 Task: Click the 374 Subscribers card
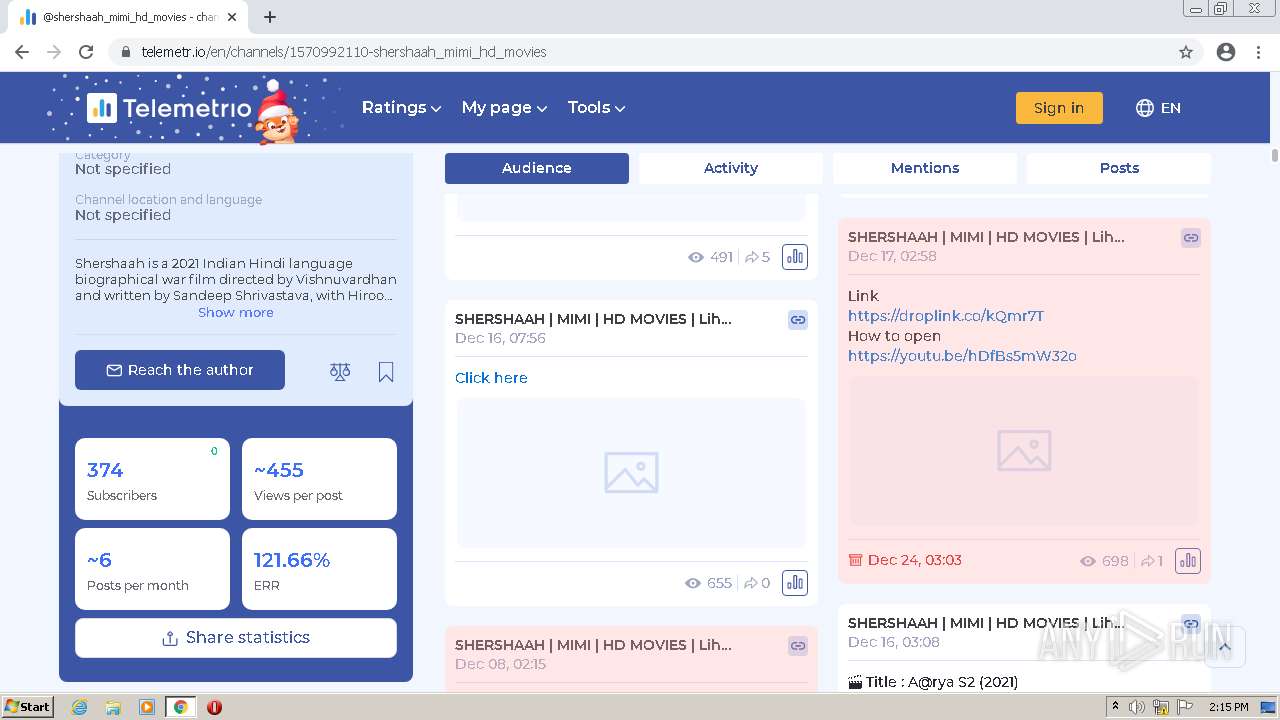coord(152,479)
